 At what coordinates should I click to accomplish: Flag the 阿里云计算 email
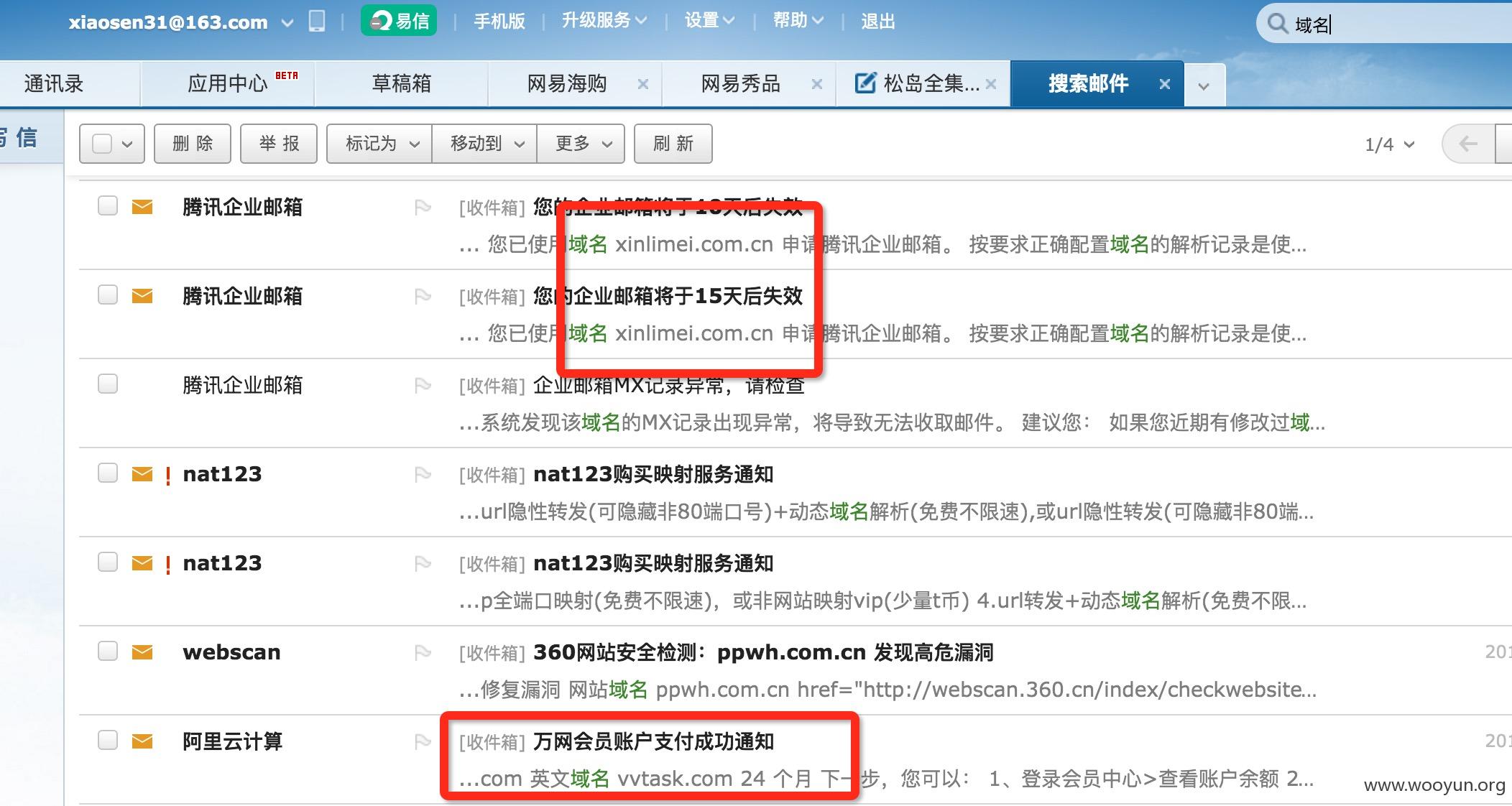pyautogui.click(x=423, y=742)
